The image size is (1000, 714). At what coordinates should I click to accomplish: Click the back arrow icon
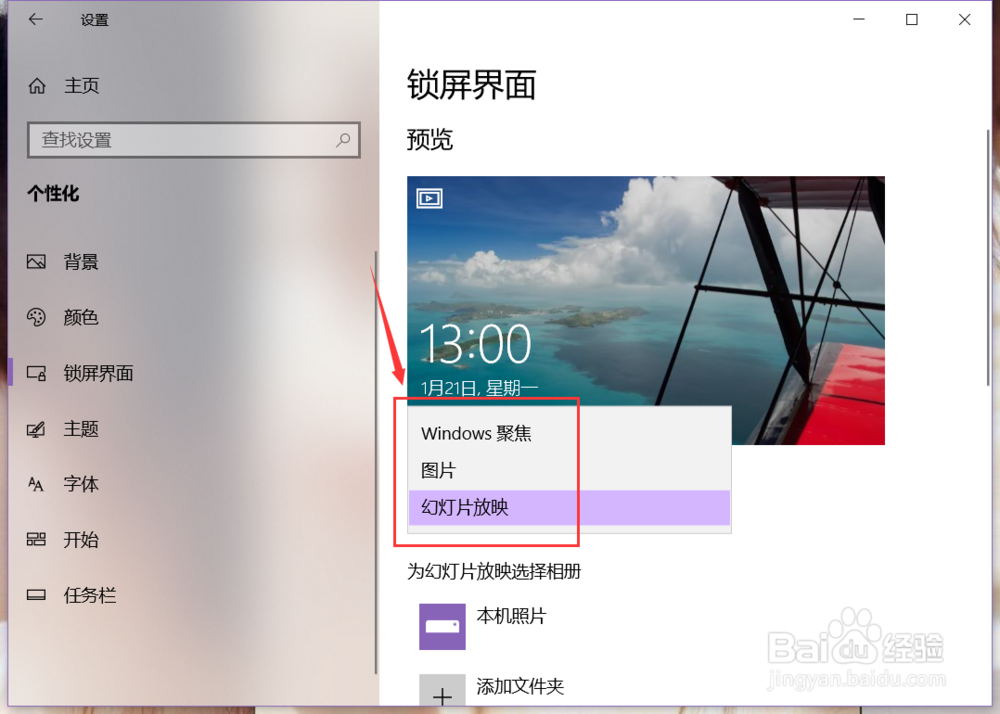click(x=36, y=19)
